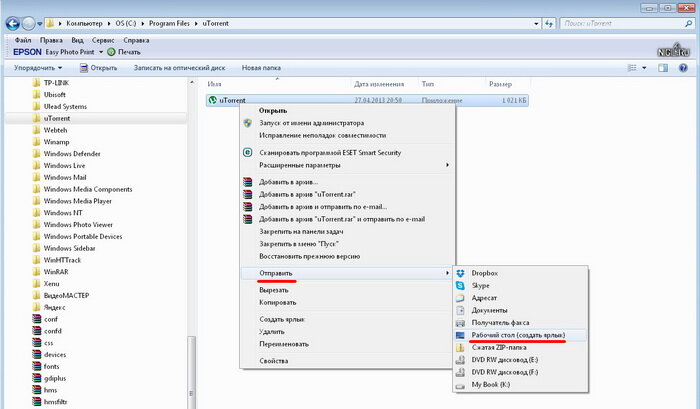Click the Skype icon in Send To submenu

point(460,285)
